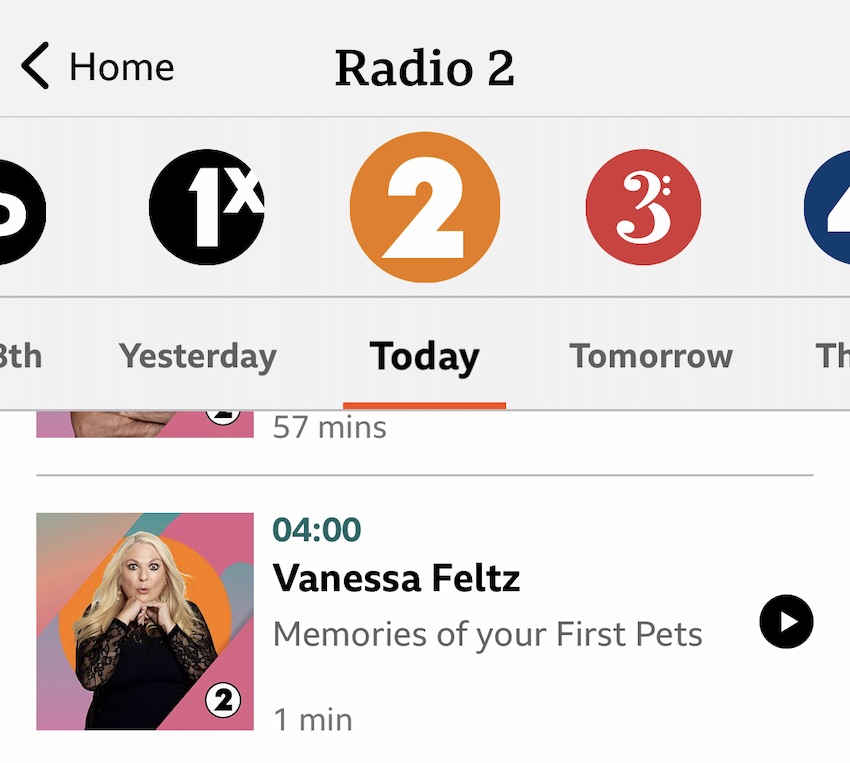Tap the 04:00 broadcast time label
The image size is (850, 763).
[316, 531]
